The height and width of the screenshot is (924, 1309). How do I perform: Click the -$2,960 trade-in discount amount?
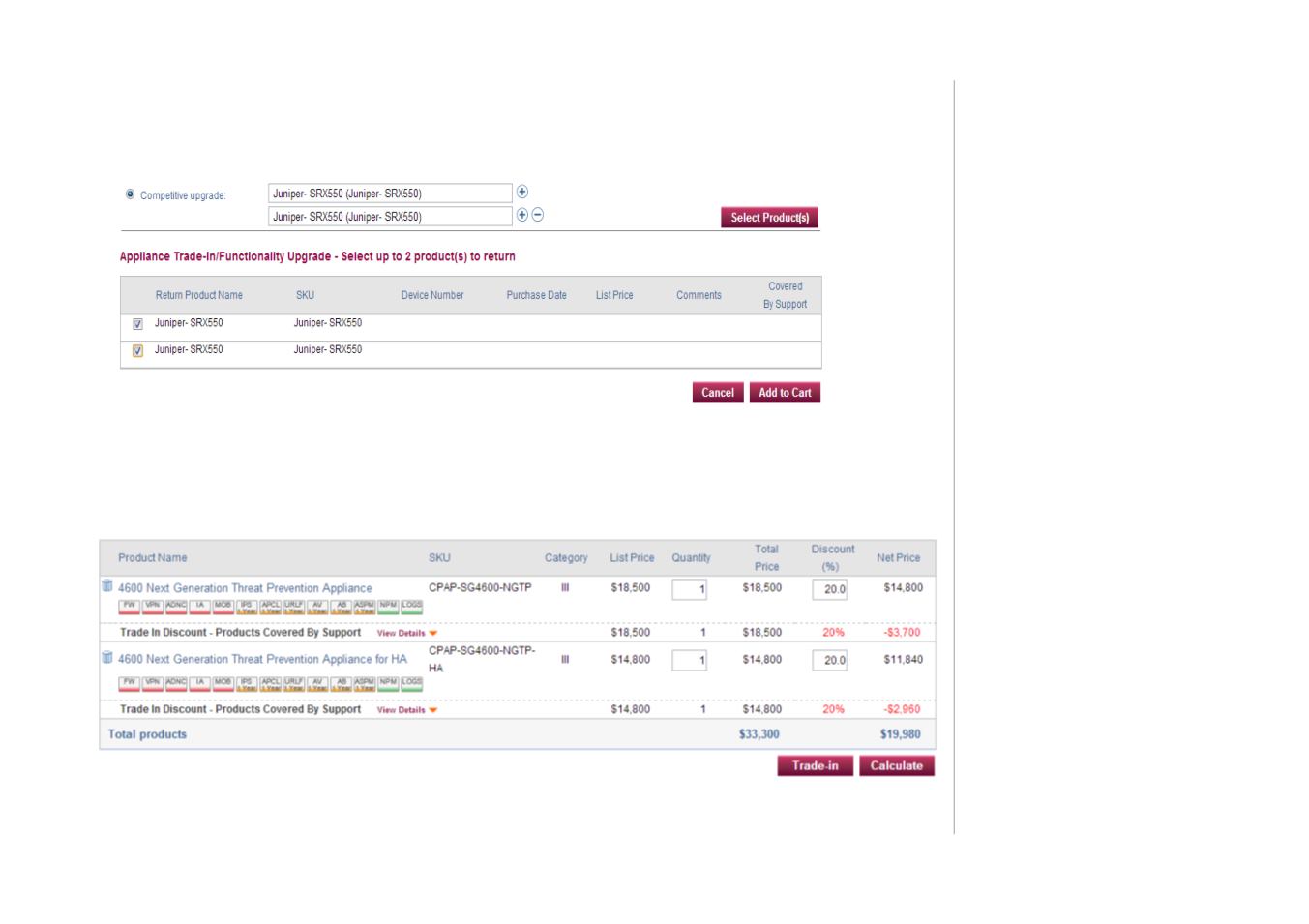pyautogui.click(x=903, y=709)
